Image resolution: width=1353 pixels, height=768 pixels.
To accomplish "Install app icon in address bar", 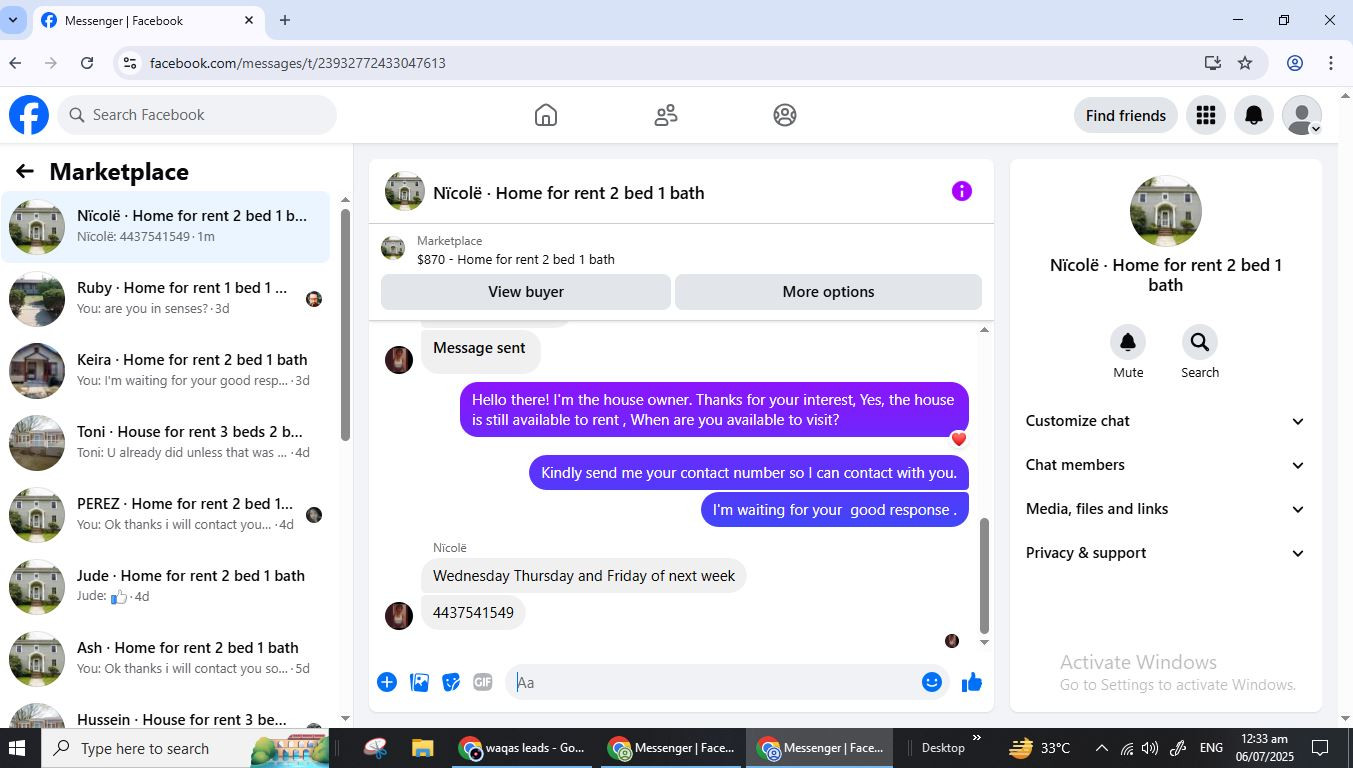I will pos(1213,63).
